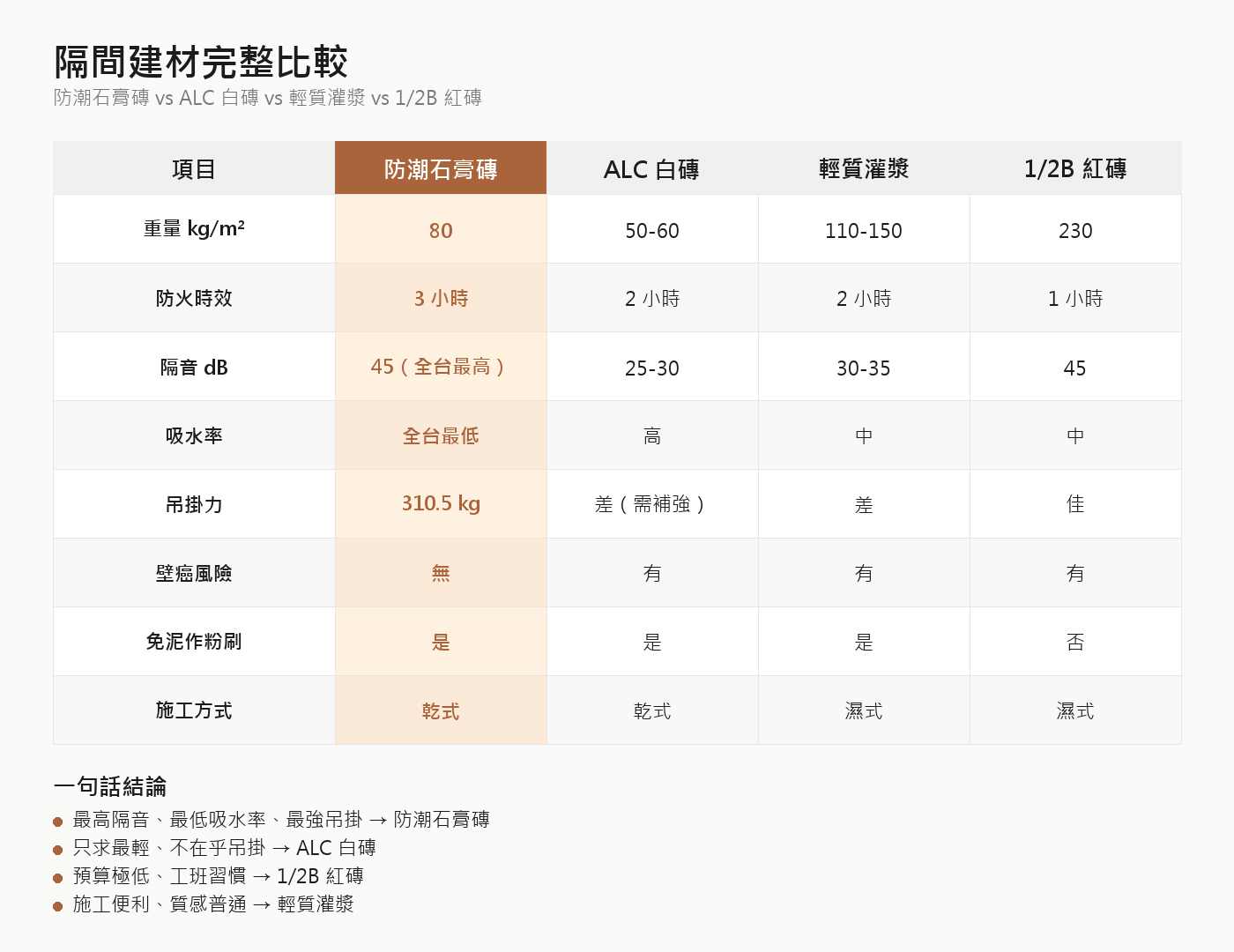Click the 項目 header cell

pyautogui.click(x=193, y=167)
